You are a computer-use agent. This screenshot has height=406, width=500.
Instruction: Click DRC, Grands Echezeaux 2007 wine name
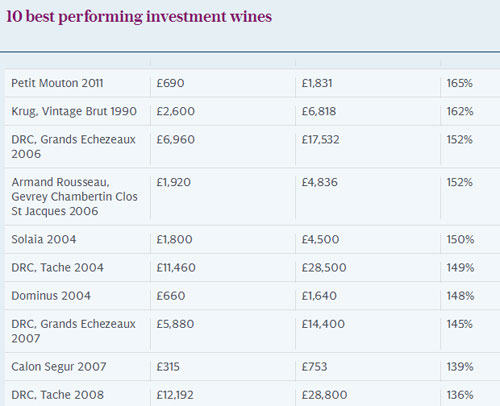point(73,331)
